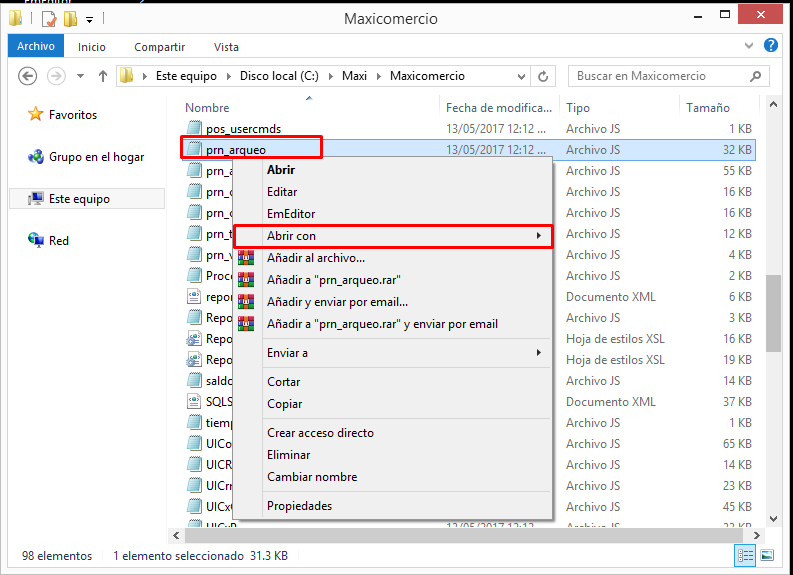
Task: Choose Editar in the context menu
Action: (282, 192)
